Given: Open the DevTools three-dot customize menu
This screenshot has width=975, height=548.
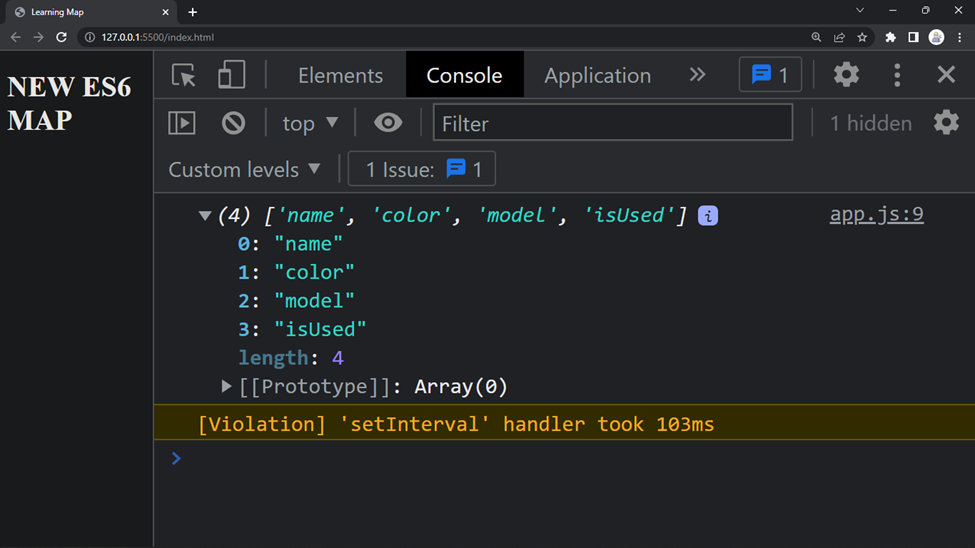Looking at the screenshot, I should click(897, 75).
